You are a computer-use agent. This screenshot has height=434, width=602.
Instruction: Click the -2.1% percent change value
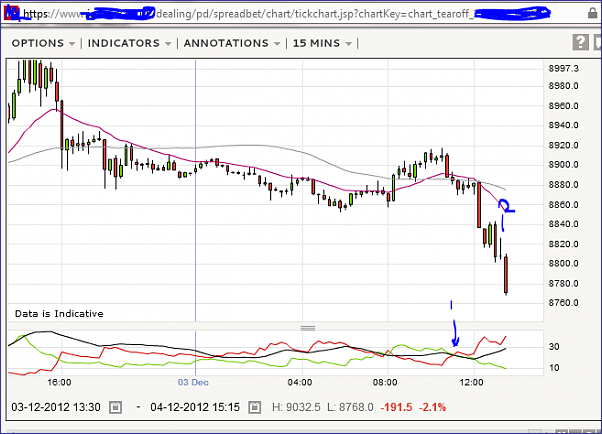pyautogui.click(x=432, y=407)
